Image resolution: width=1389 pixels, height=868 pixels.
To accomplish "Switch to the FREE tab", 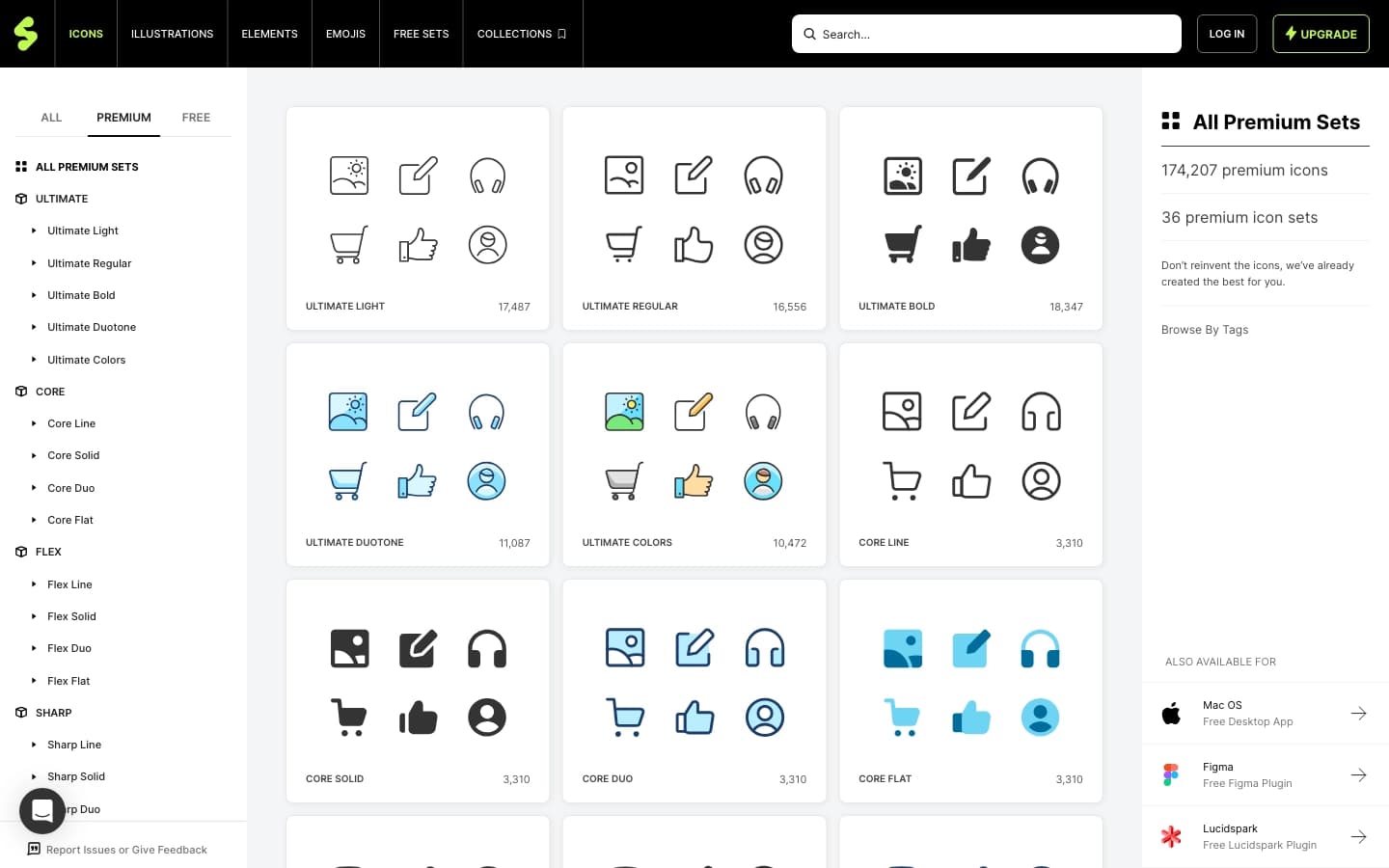I will tap(196, 118).
